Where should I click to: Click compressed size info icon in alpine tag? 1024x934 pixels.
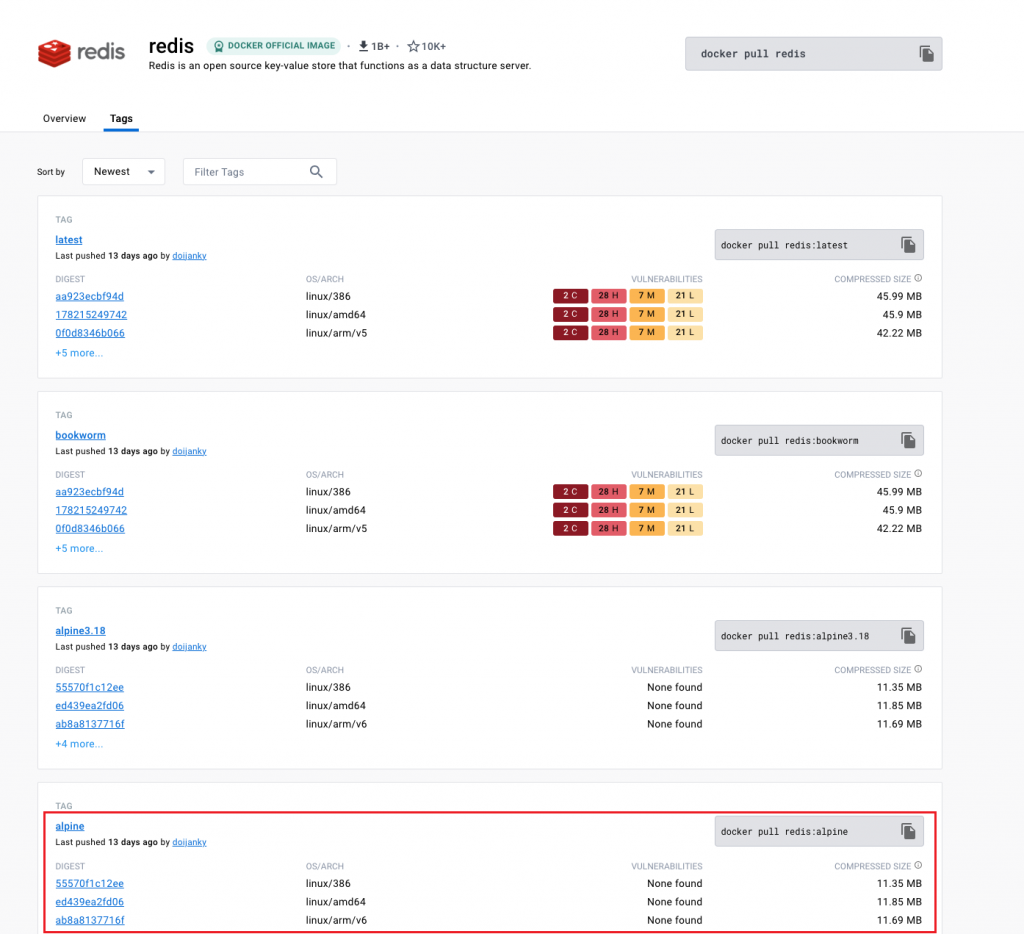[918, 865]
